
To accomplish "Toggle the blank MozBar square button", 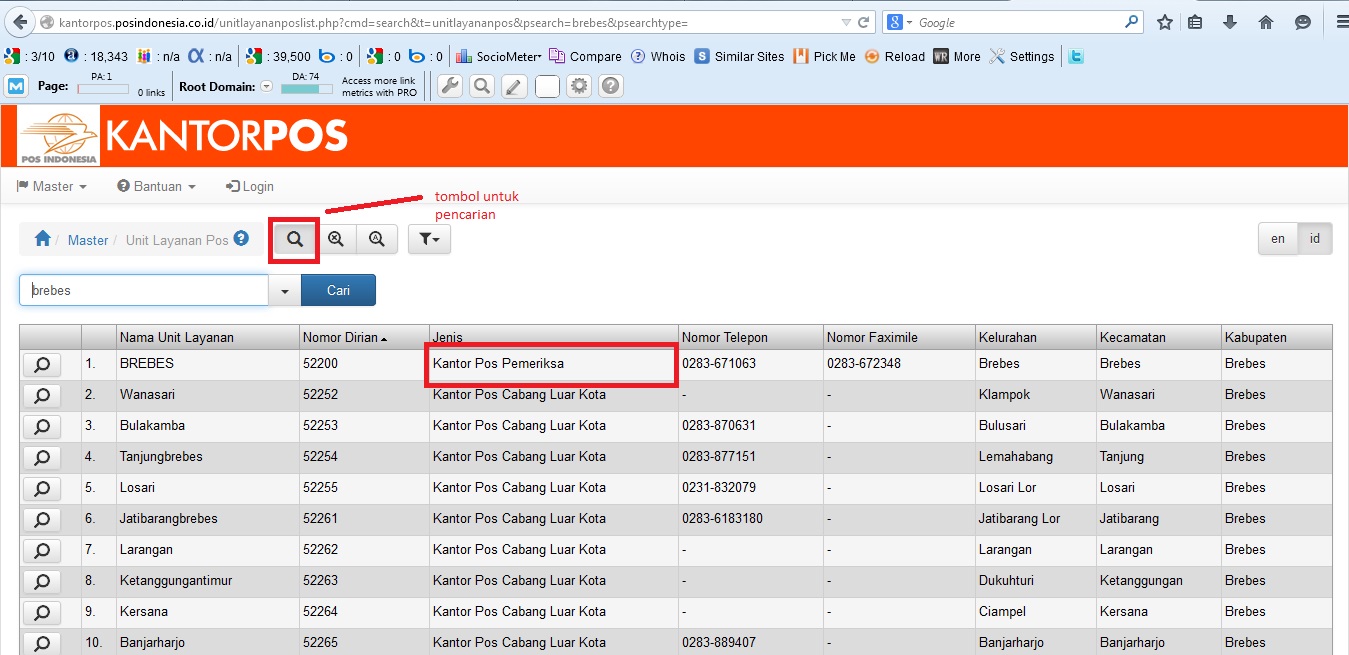I will pyautogui.click(x=547, y=86).
